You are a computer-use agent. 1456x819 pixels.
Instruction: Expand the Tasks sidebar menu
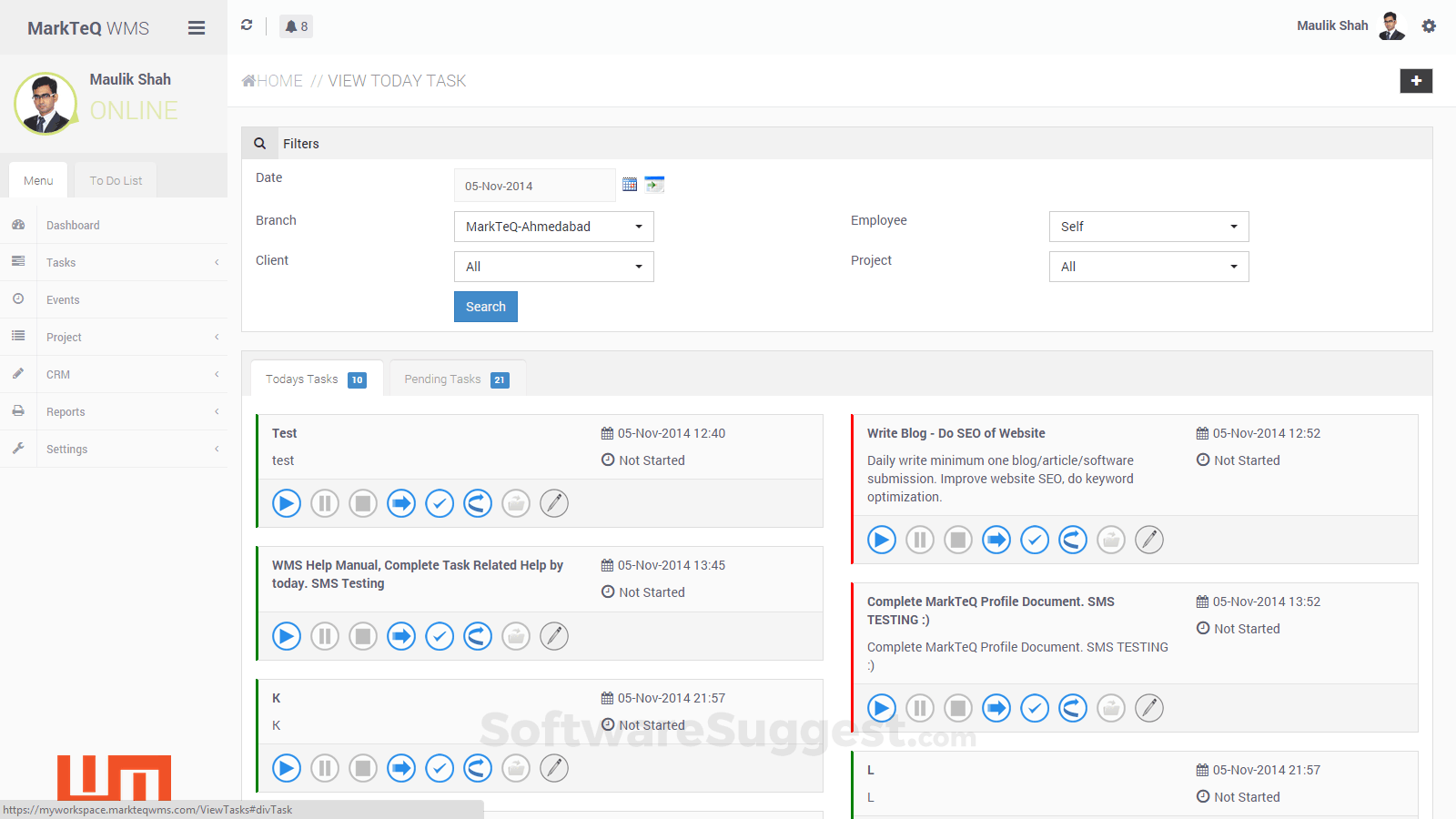pyautogui.click(x=114, y=262)
